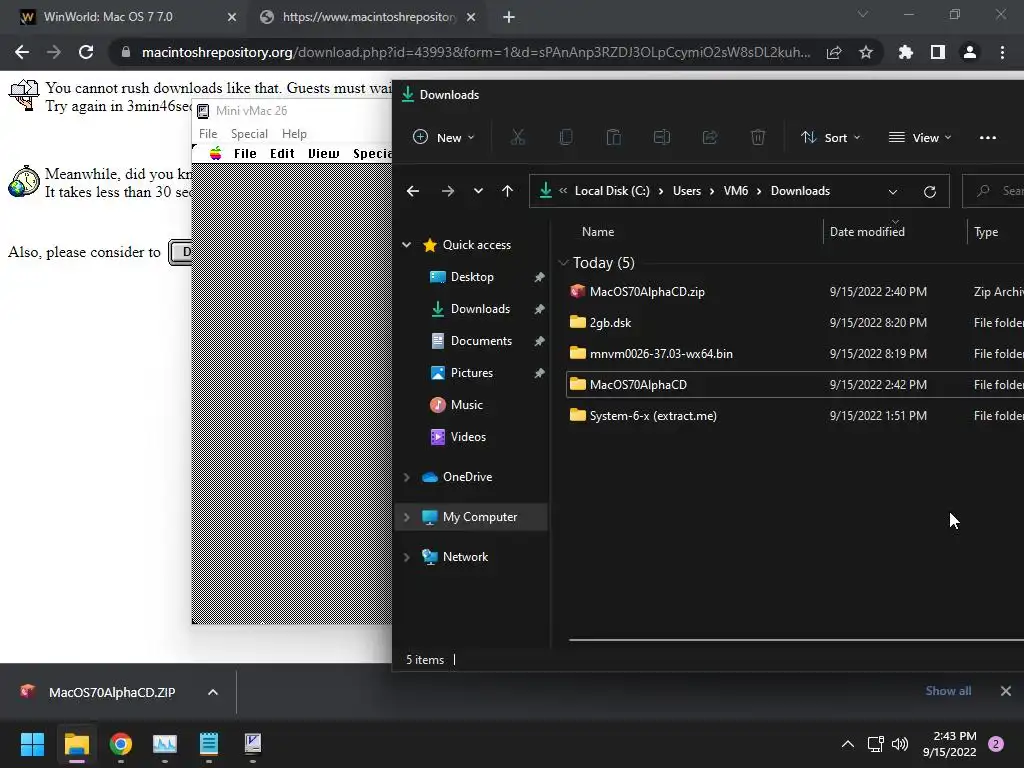Open the Sort dropdown in Explorer
The image size is (1024, 768).
(831, 138)
